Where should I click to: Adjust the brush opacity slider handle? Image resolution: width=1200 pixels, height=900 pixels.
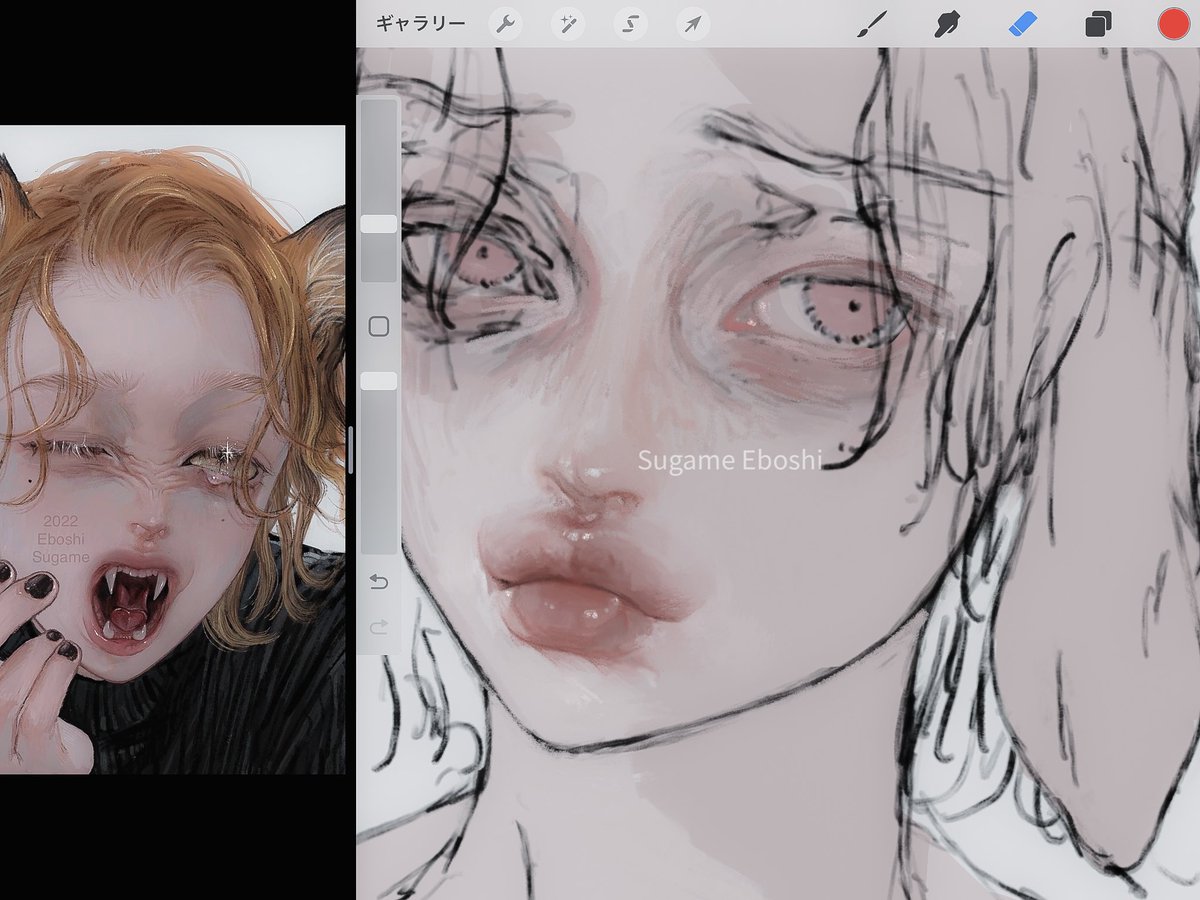pyautogui.click(x=379, y=381)
